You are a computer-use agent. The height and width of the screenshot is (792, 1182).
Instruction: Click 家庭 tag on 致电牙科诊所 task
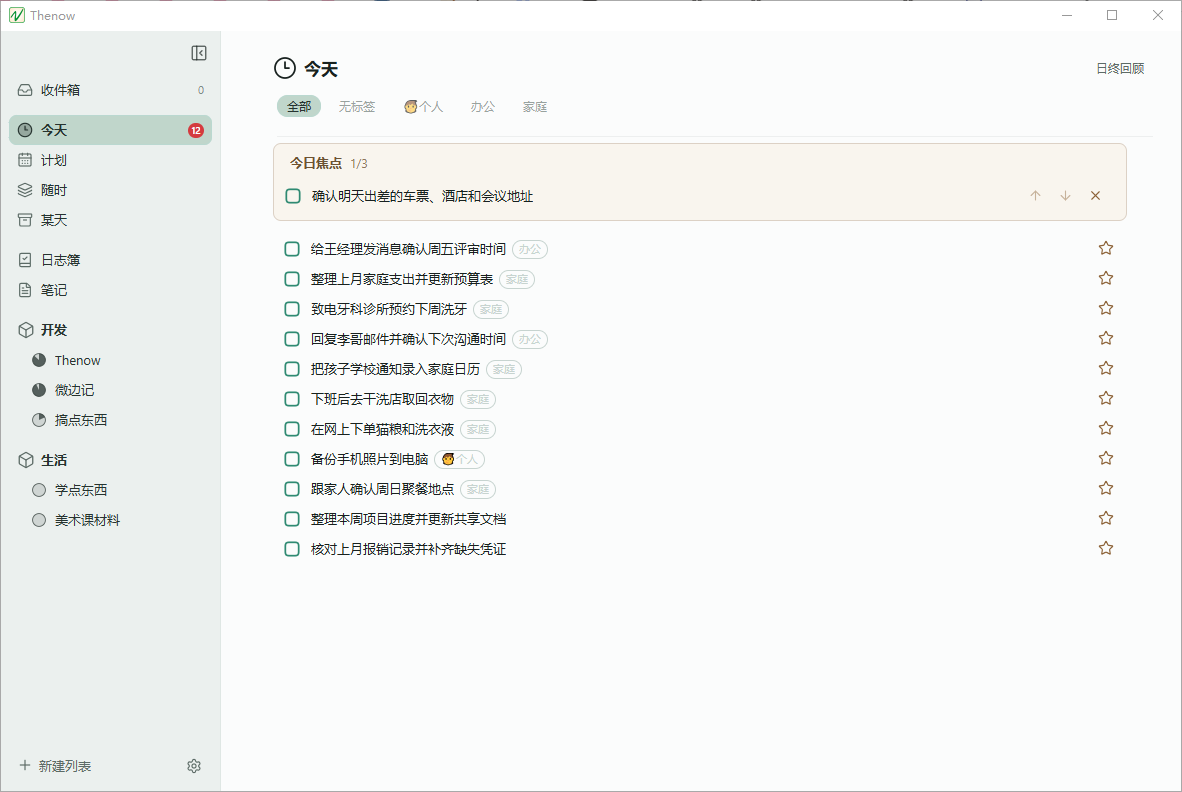click(491, 310)
